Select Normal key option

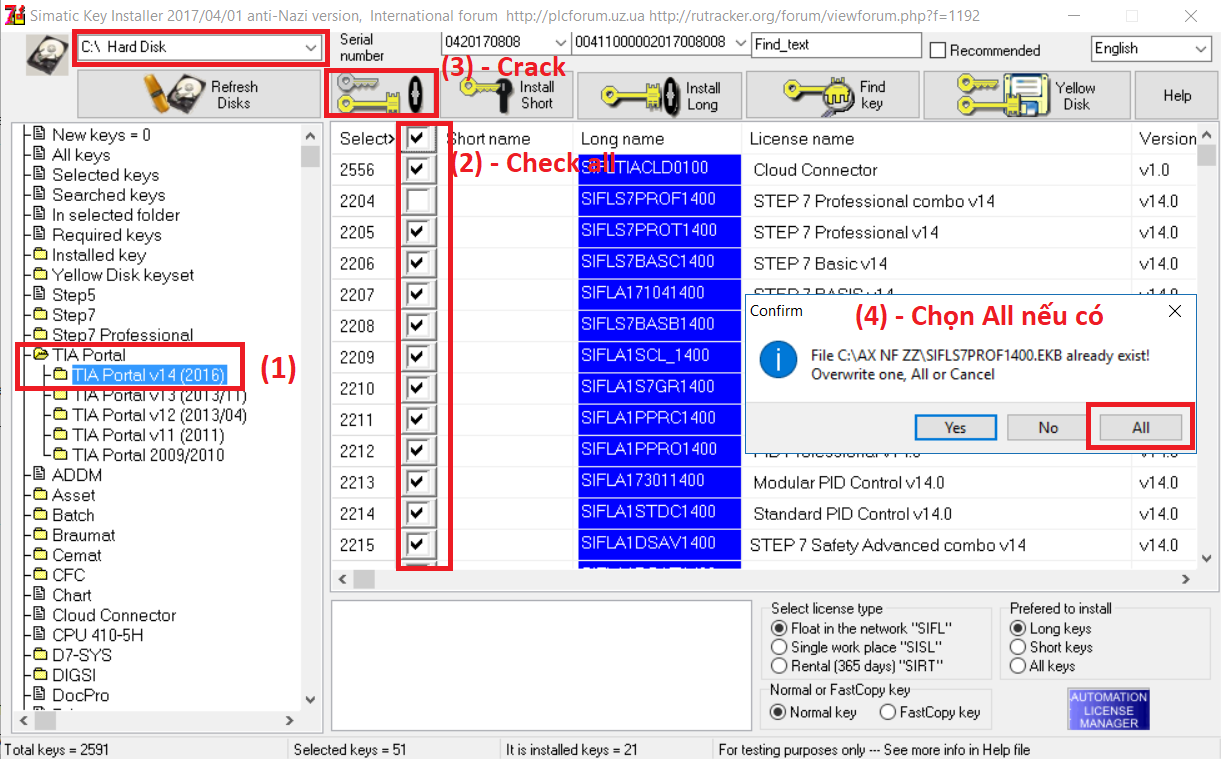778,712
